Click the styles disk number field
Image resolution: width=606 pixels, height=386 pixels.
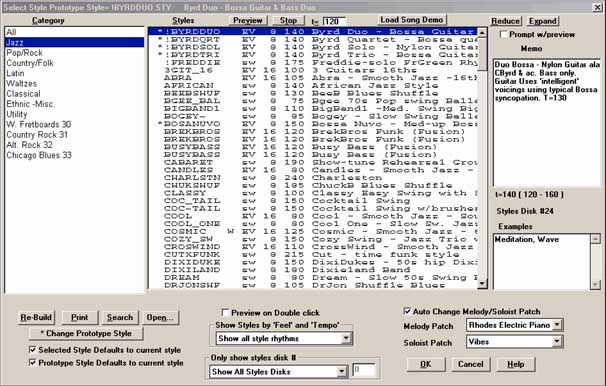tap(364, 370)
